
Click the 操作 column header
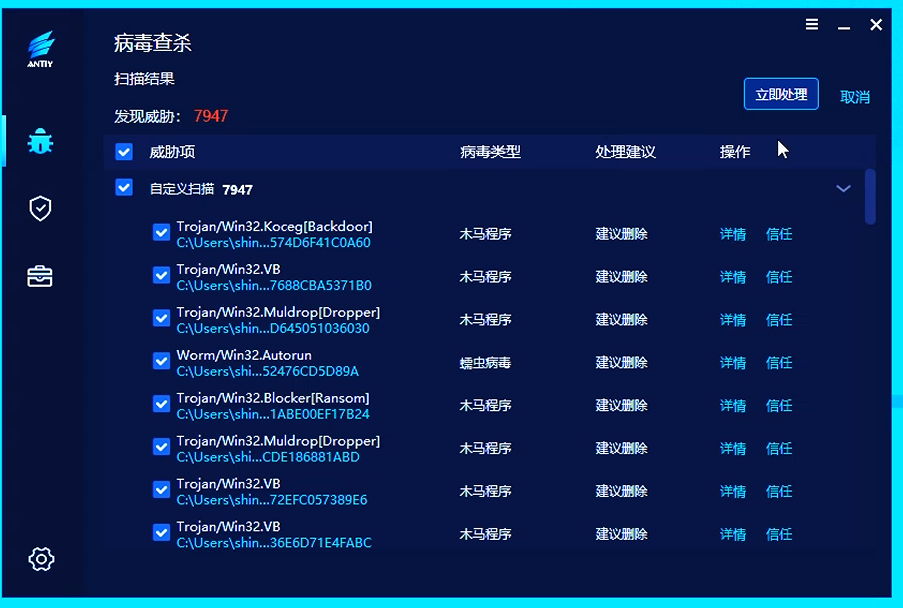click(735, 152)
